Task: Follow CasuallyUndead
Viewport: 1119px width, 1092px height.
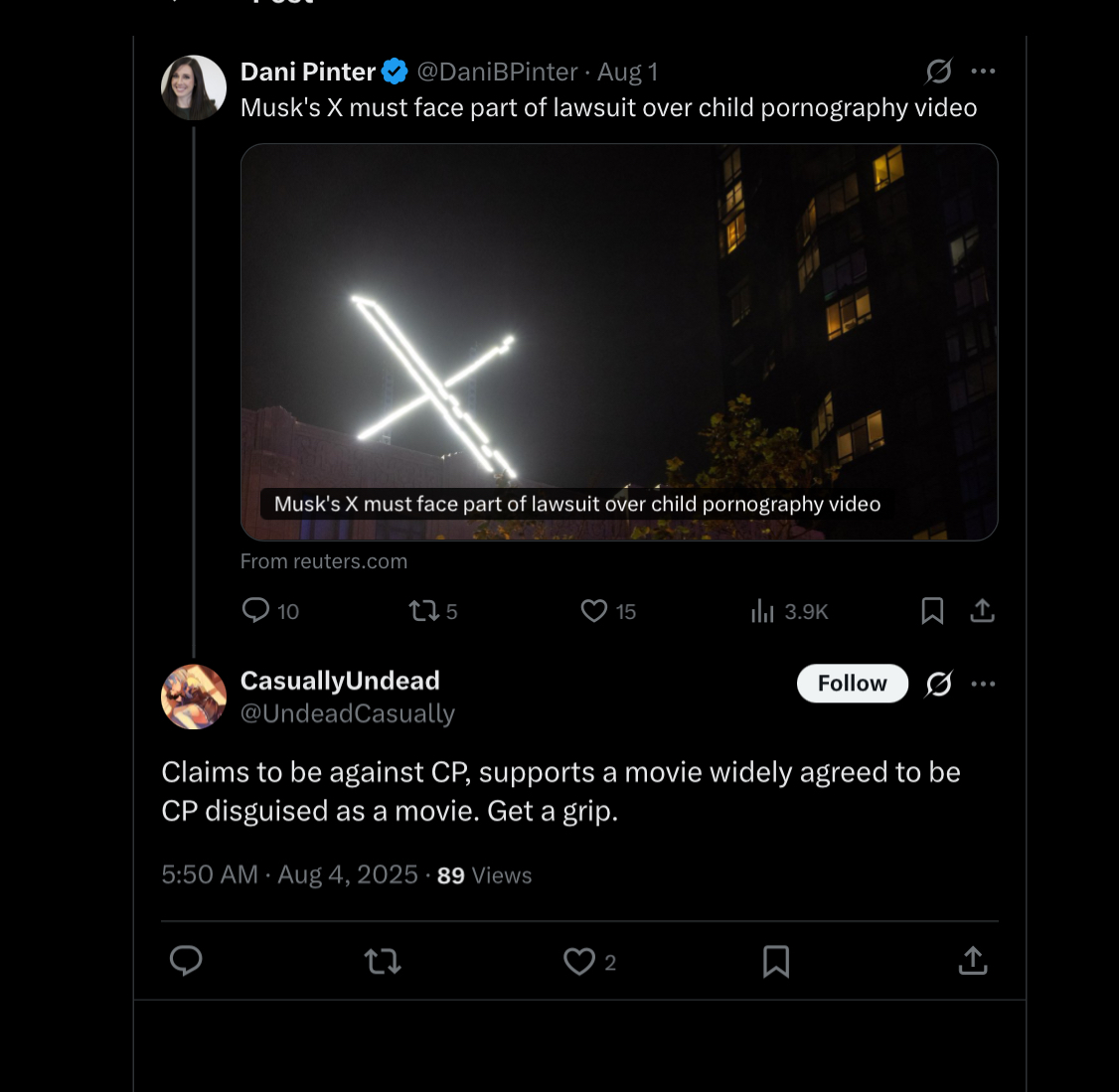Action: [x=852, y=684]
